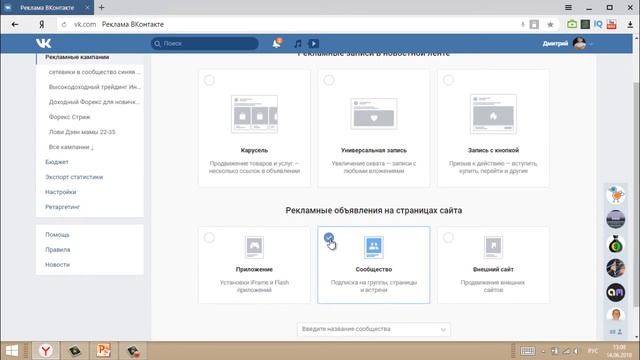Click the red YouTube extension icon
The image size is (640, 360).
611,24
